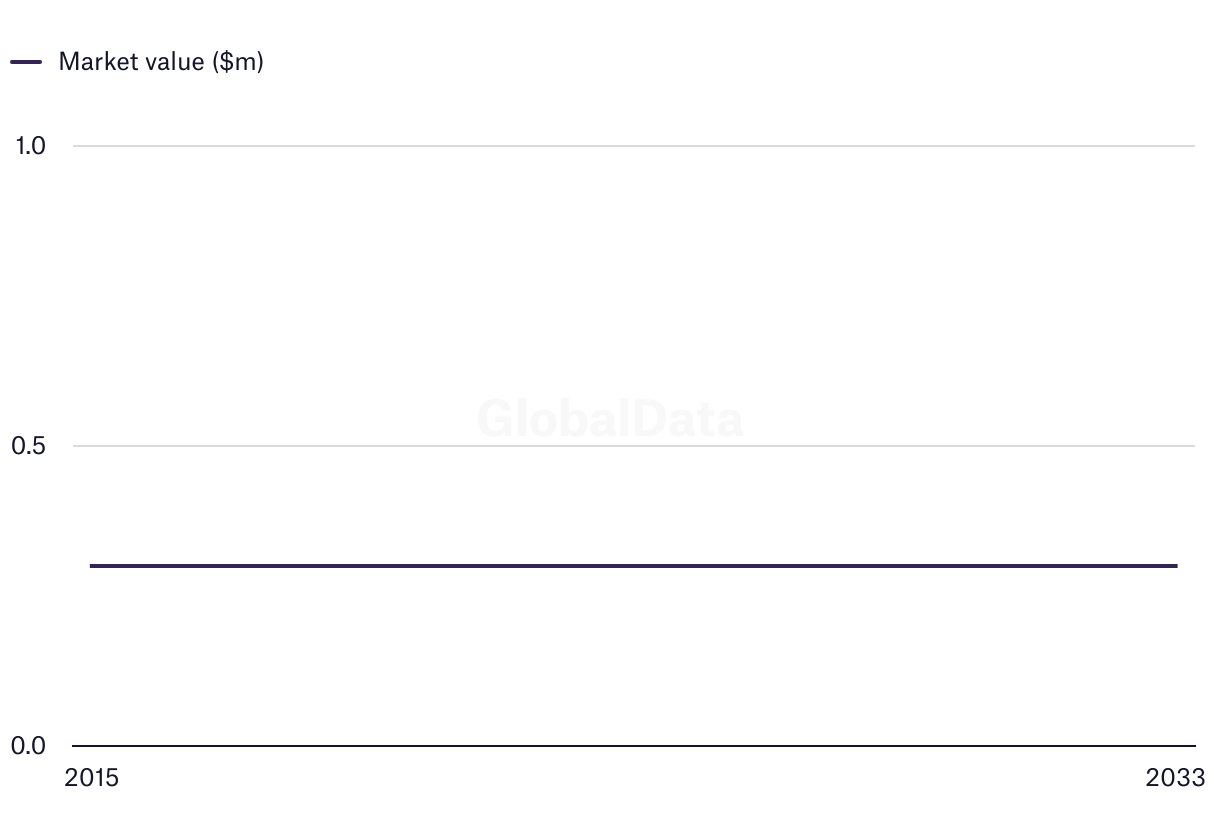The image size is (1220, 836).
Task: Select the 2033 x-axis label
Action: (1176, 778)
